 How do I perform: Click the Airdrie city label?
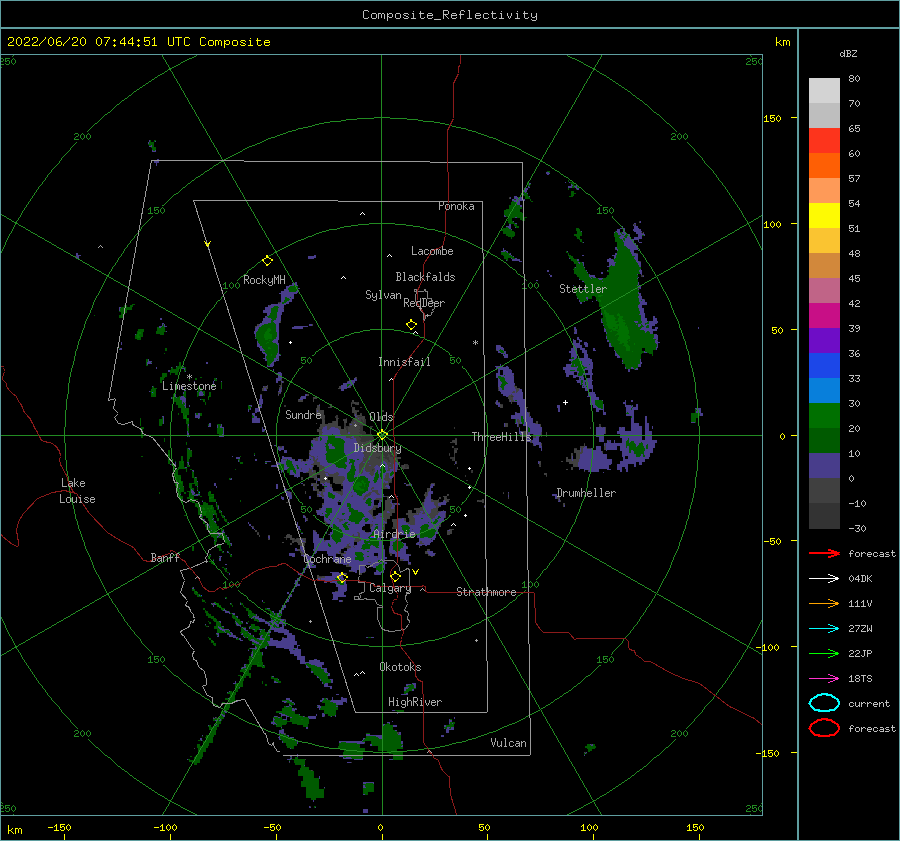[394, 534]
